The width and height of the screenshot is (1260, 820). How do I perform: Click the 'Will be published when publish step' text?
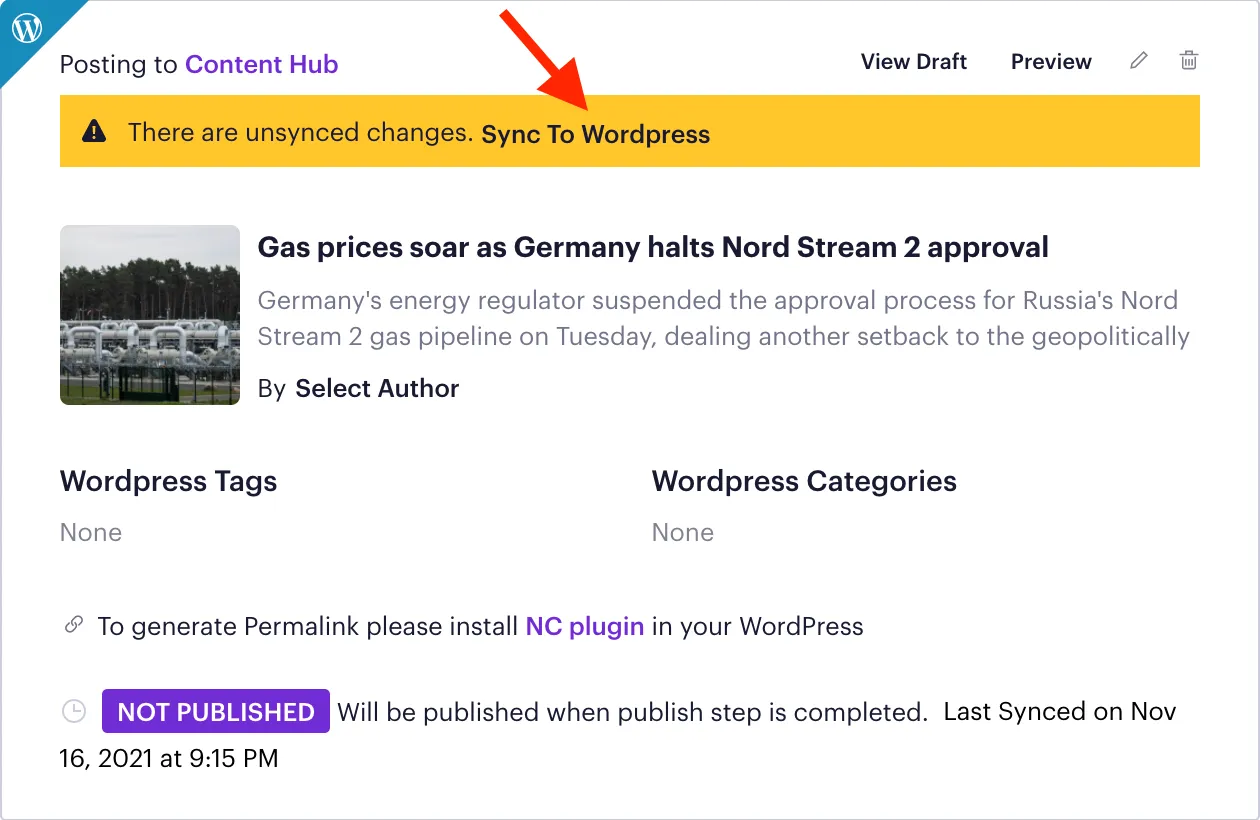(x=633, y=713)
